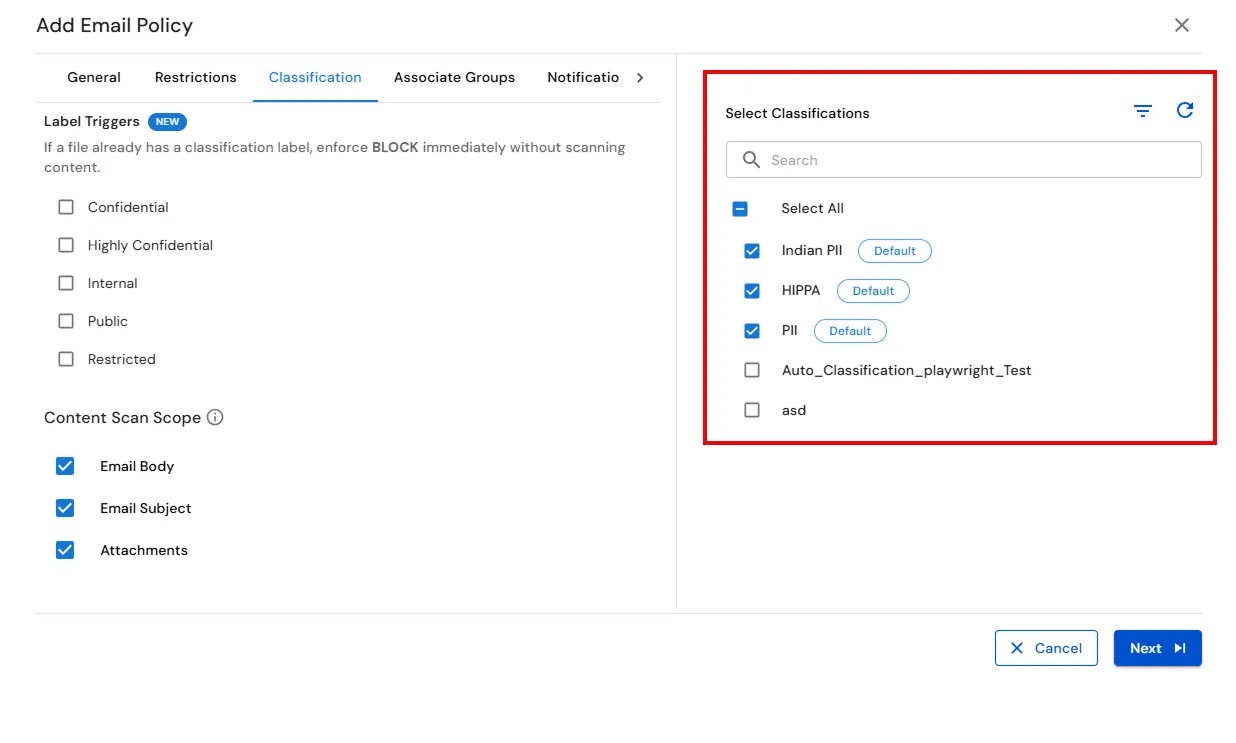Open the Restrictions tab
The image size is (1236, 743).
(x=196, y=77)
